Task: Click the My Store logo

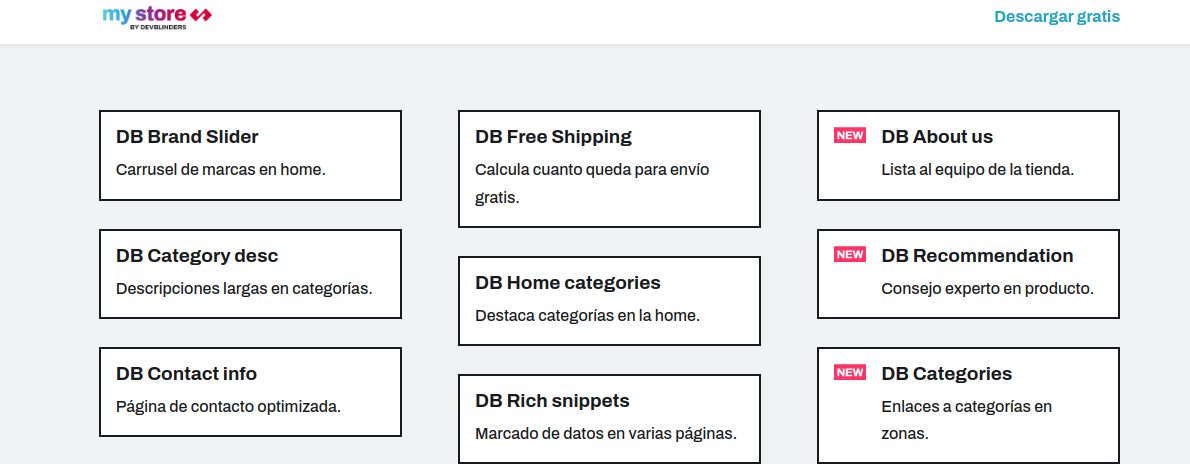Action: (x=157, y=16)
